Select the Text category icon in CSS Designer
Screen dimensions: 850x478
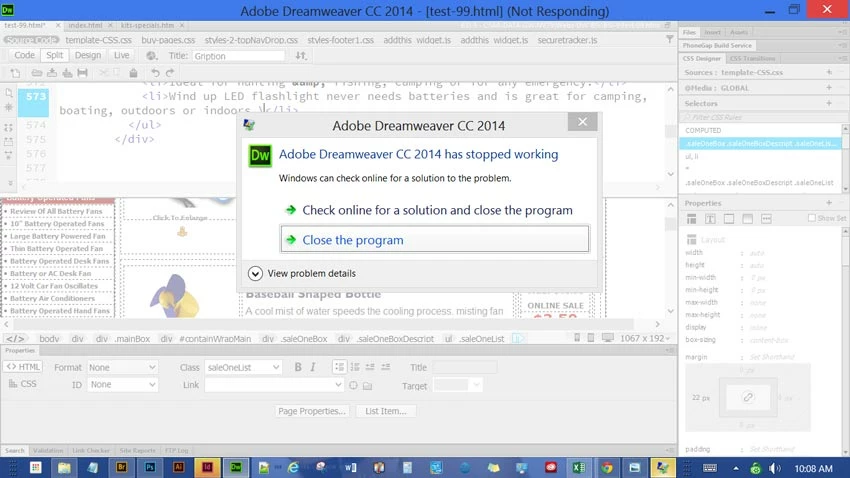tap(710, 219)
